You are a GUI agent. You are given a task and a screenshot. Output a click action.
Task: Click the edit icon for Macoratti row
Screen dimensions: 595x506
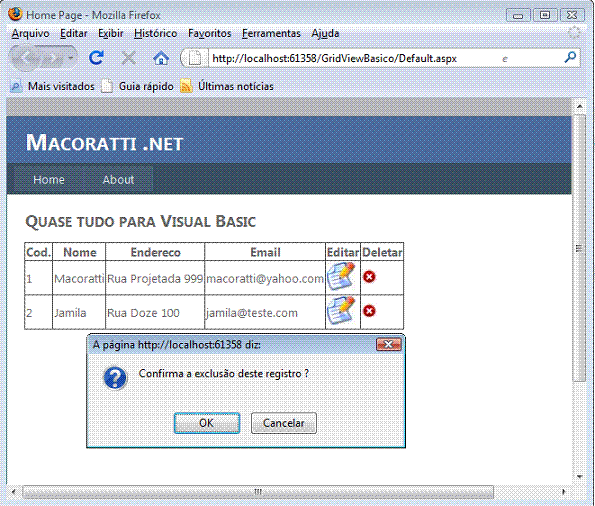click(x=341, y=277)
